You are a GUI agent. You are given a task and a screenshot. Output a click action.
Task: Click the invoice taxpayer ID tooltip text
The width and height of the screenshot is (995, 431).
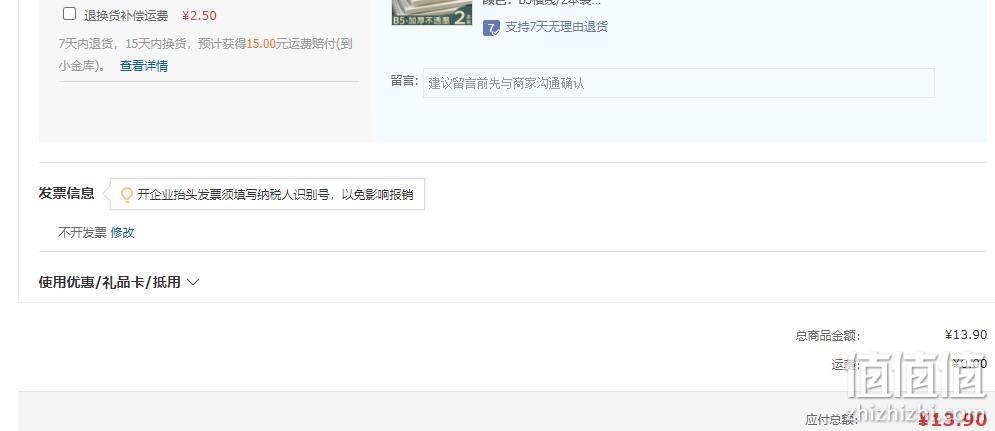(275, 195)
